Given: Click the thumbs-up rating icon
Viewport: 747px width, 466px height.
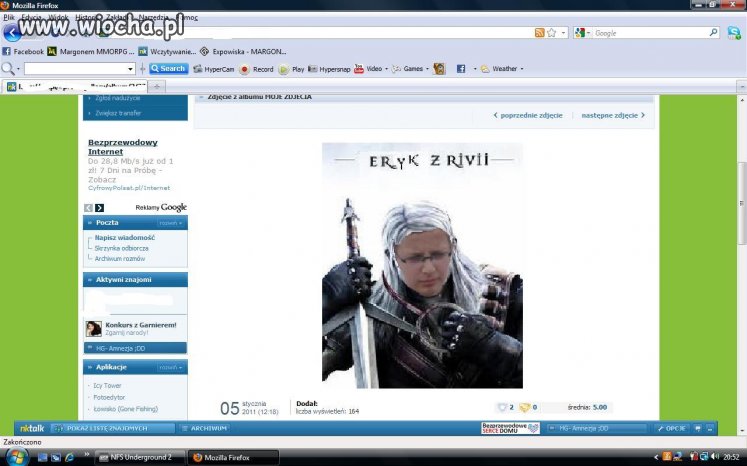Looking at the screenshot, I should coord(502,407).
